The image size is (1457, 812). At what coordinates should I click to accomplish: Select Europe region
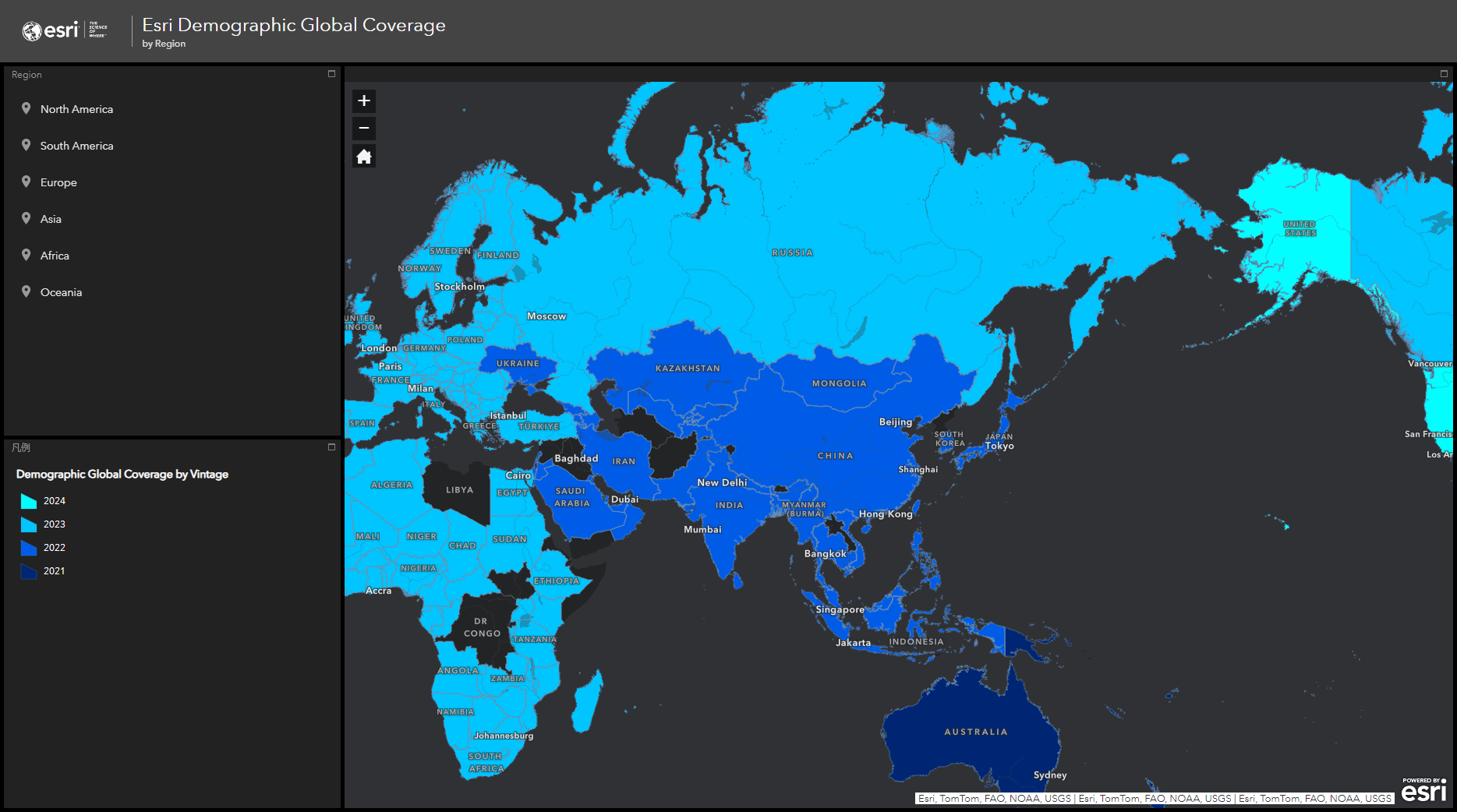click(x=172, y=182)
